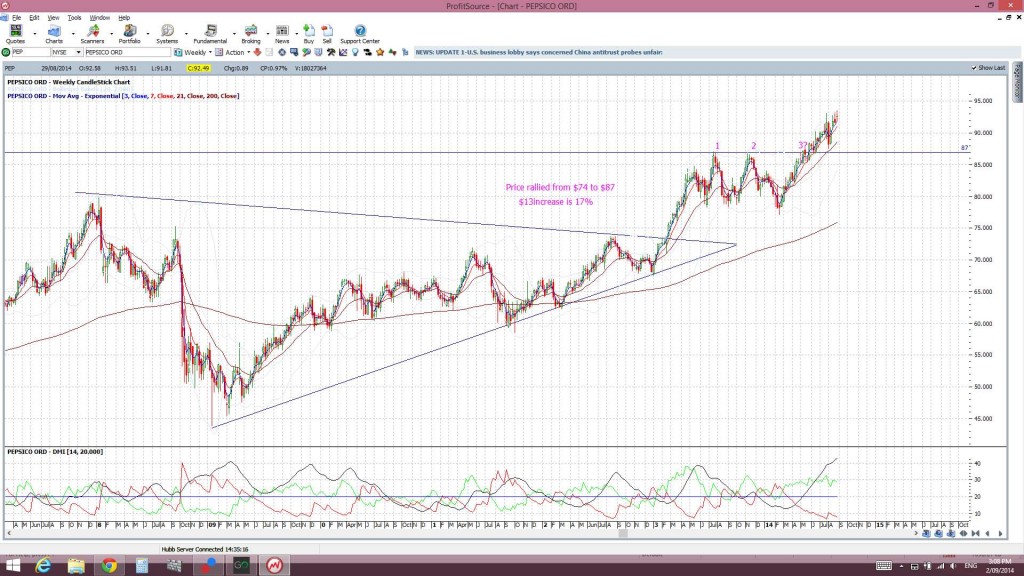
Task: Open the on-screen keyboard tray icon
Action: coord(884,566)
